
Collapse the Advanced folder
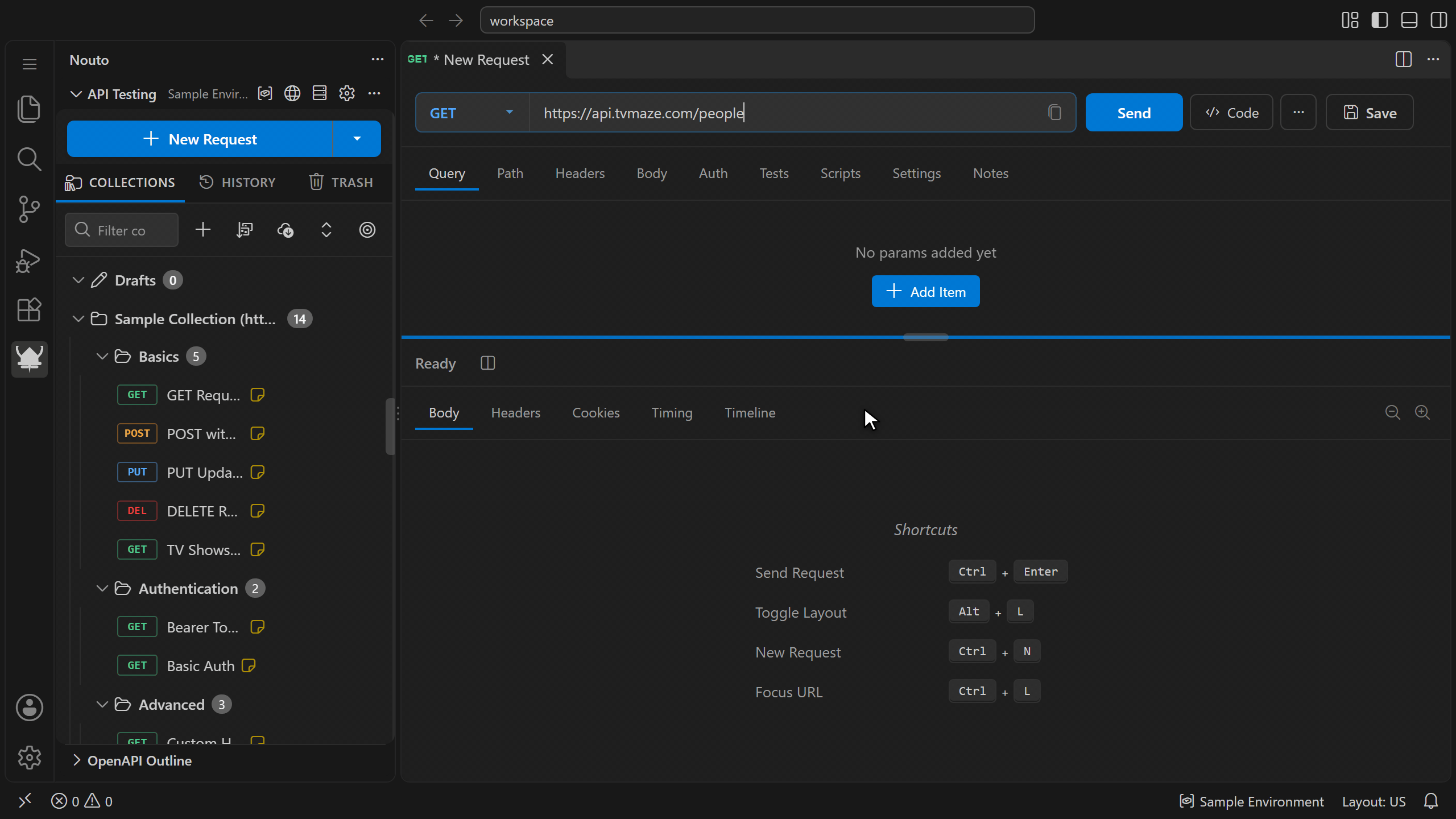[102, 704]
